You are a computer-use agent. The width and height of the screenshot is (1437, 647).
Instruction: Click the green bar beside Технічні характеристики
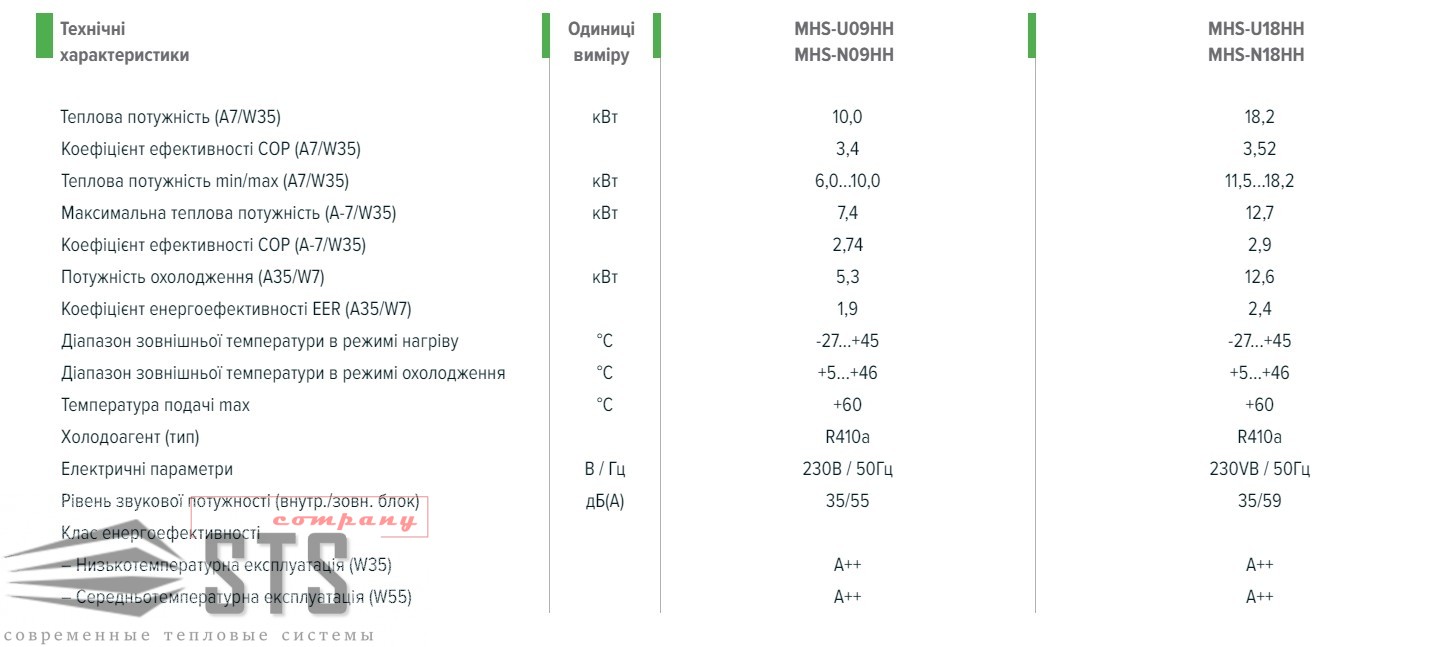(x=43, y=35)
